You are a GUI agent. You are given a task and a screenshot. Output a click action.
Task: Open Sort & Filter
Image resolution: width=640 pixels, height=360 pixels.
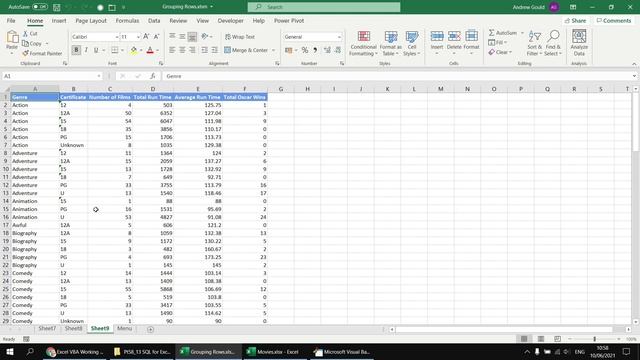(534, 43)
